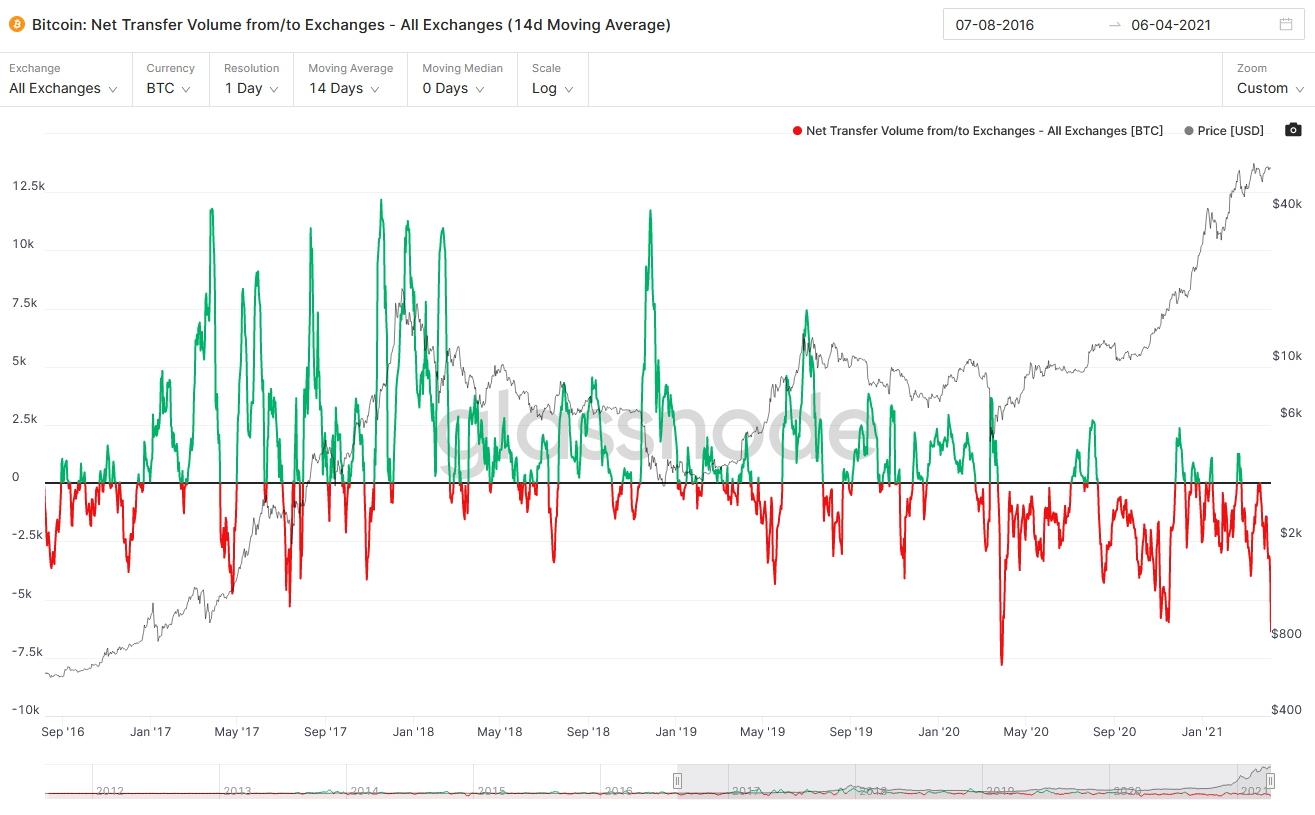This screenshot has height=815, width=1315.
Task: Open Moving Median 0 Days dropdown
Action: click(453, 88)
